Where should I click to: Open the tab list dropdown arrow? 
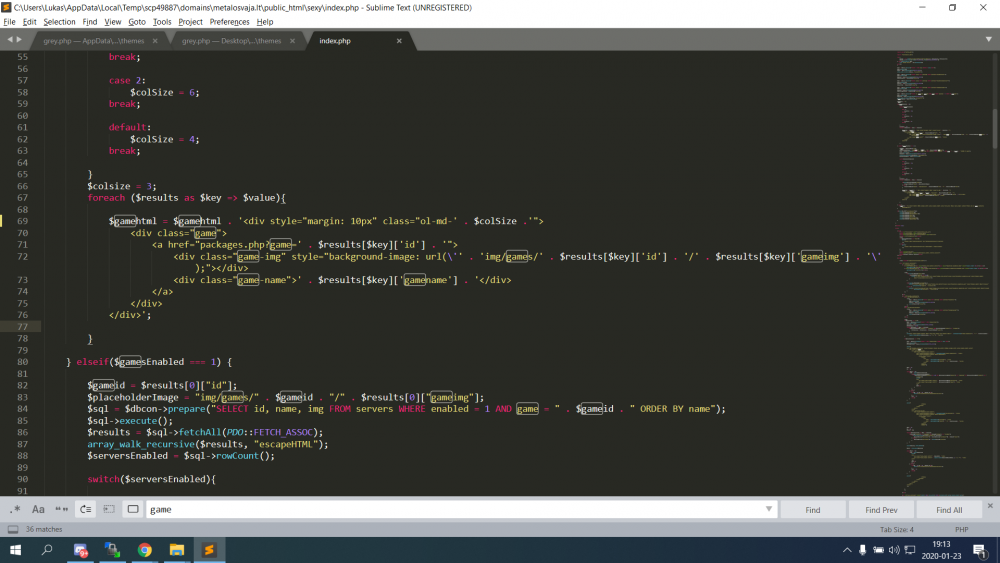989,40
